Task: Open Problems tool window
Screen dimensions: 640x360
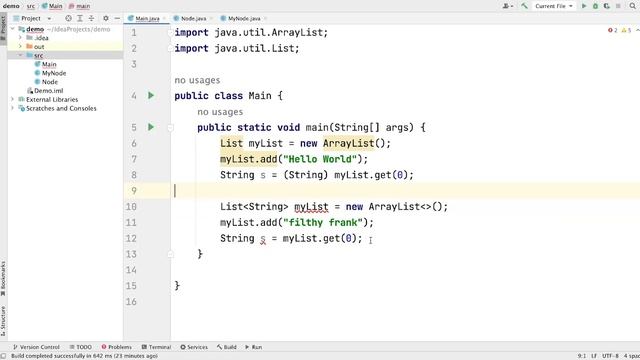Action: tap(116, 347)
